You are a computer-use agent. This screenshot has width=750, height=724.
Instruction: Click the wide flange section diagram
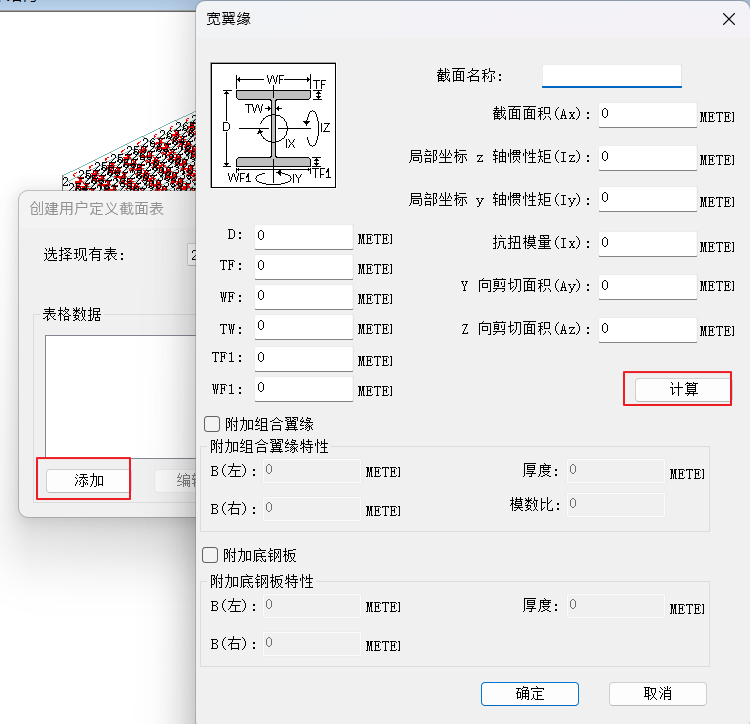pos(273,125)
